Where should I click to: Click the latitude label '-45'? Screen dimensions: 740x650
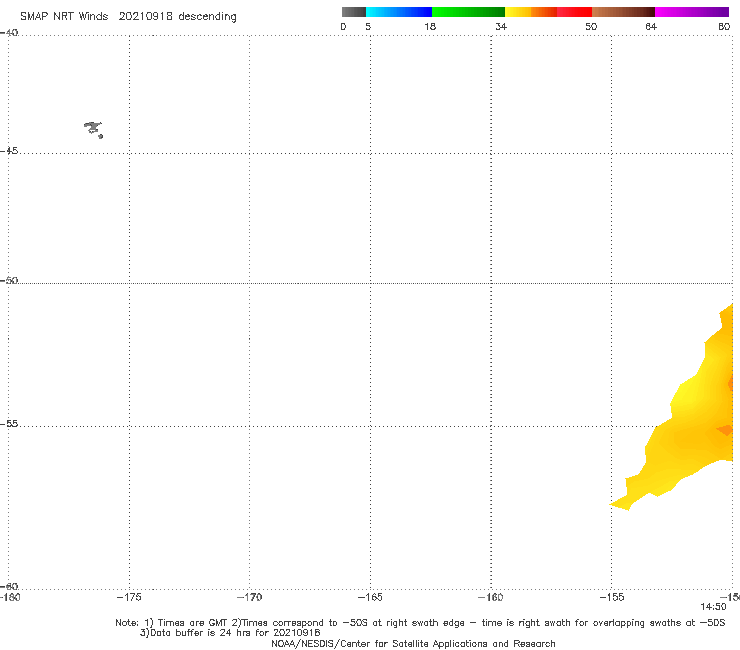[9, 151]
